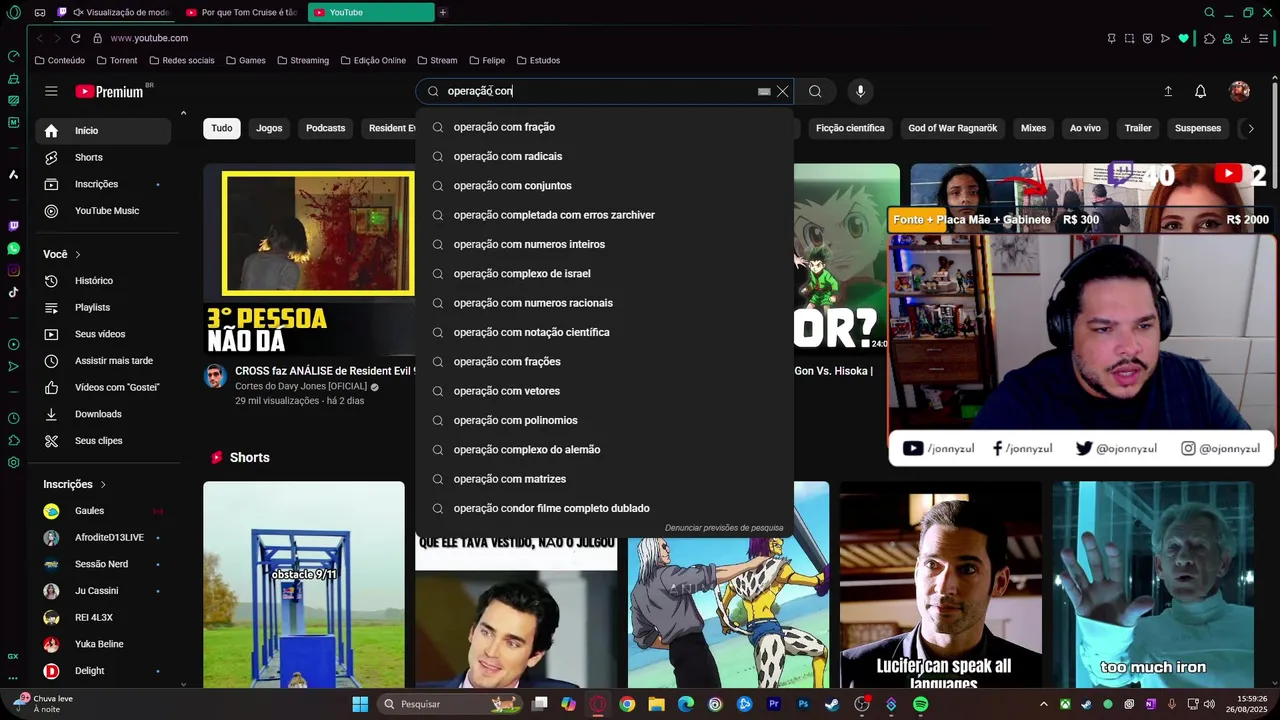Show more filter chips with right arrow
The width and height of the screenshot is (1280, 720).
pos(1251,128)
